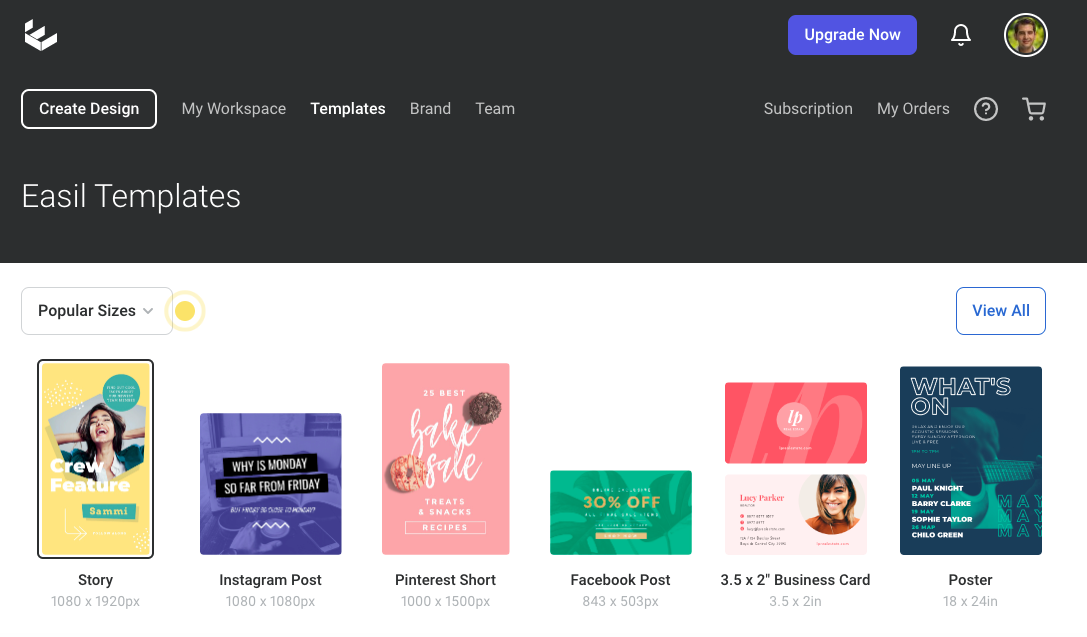Select the Templates tab
The width and height of the screenshot is (1087, 637).
point(347,109)
